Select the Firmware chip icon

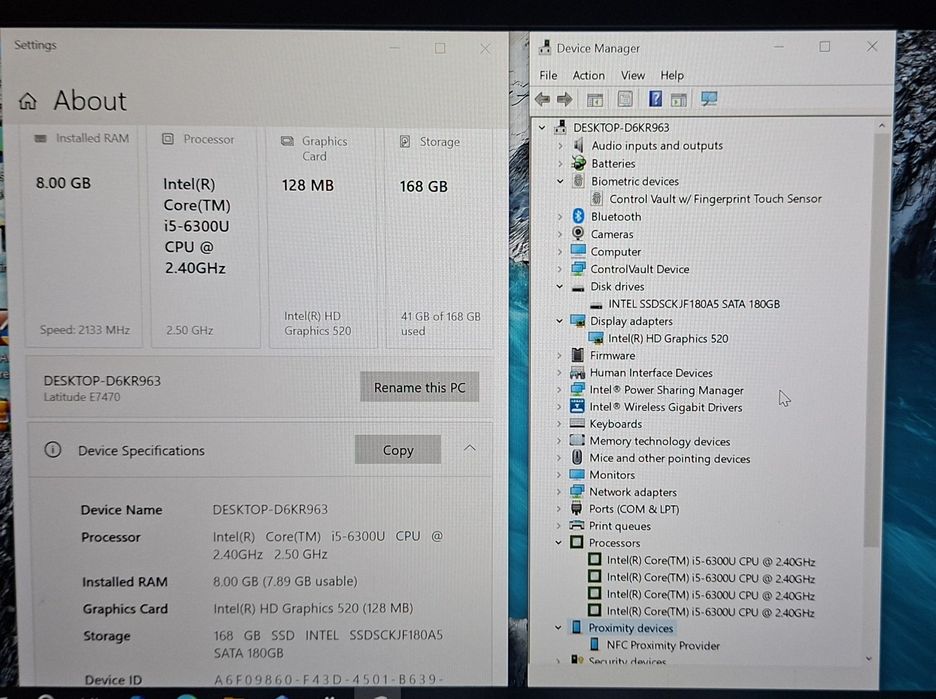(577, 355)
